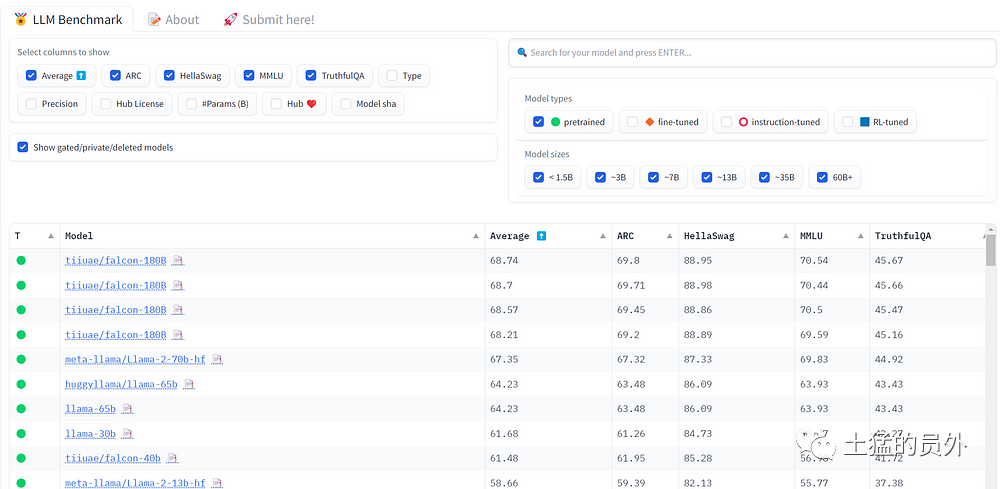This screenshot has width=1000, height=489.
Task: Open the first tiiuae/falcon-180B link with 68.74 average
Action: (115, 260)
